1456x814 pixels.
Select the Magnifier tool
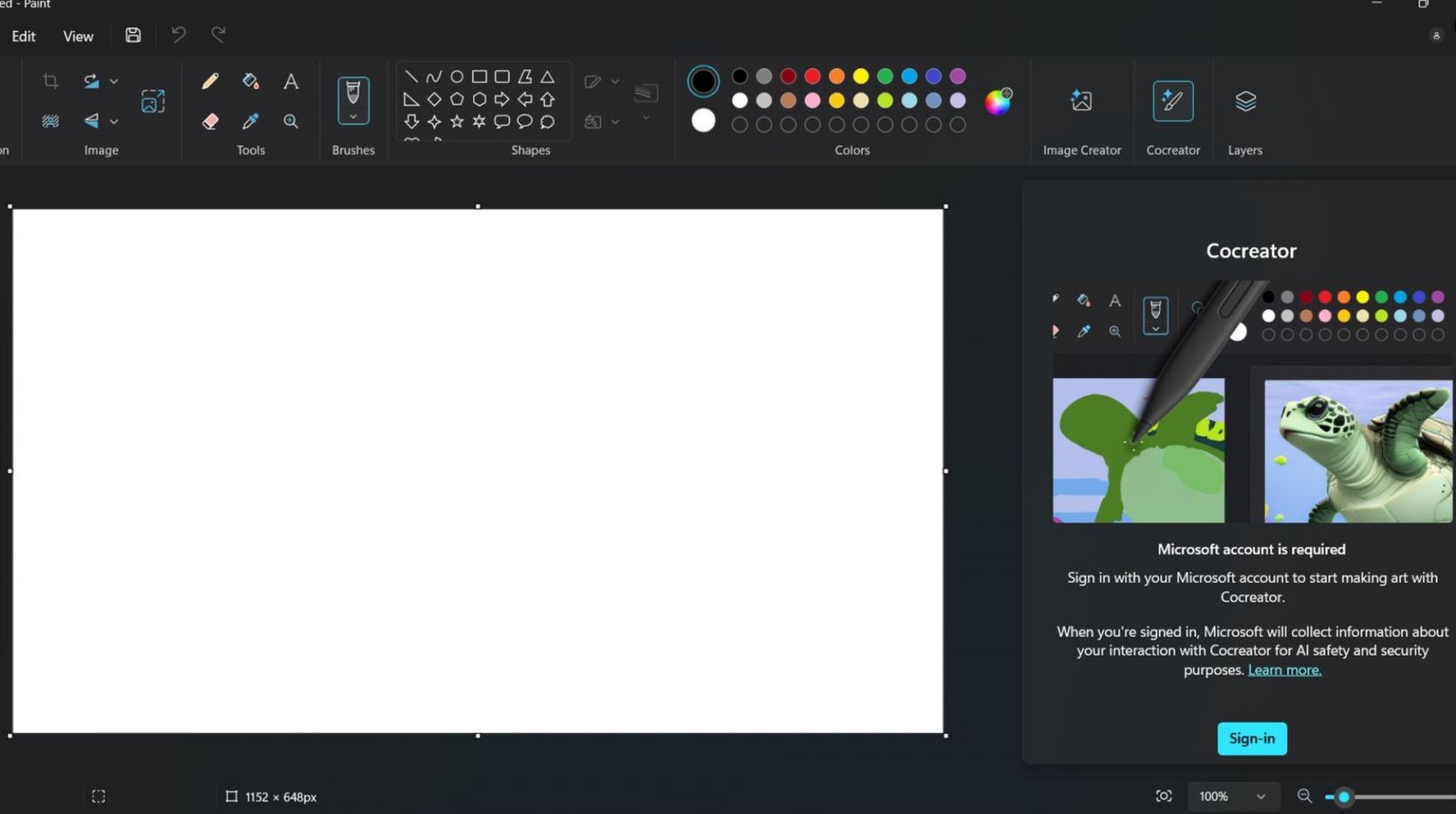pos(291,121)
